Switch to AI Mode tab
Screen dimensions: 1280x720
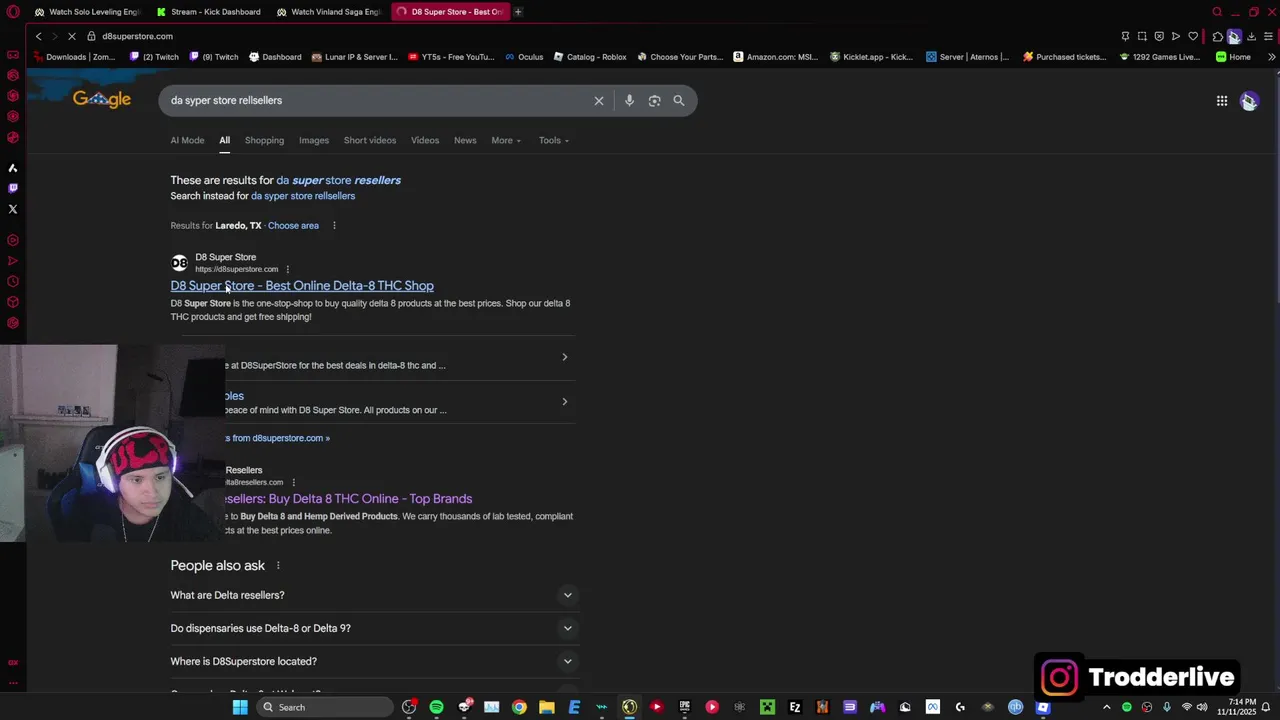click(x=187, y=140)
